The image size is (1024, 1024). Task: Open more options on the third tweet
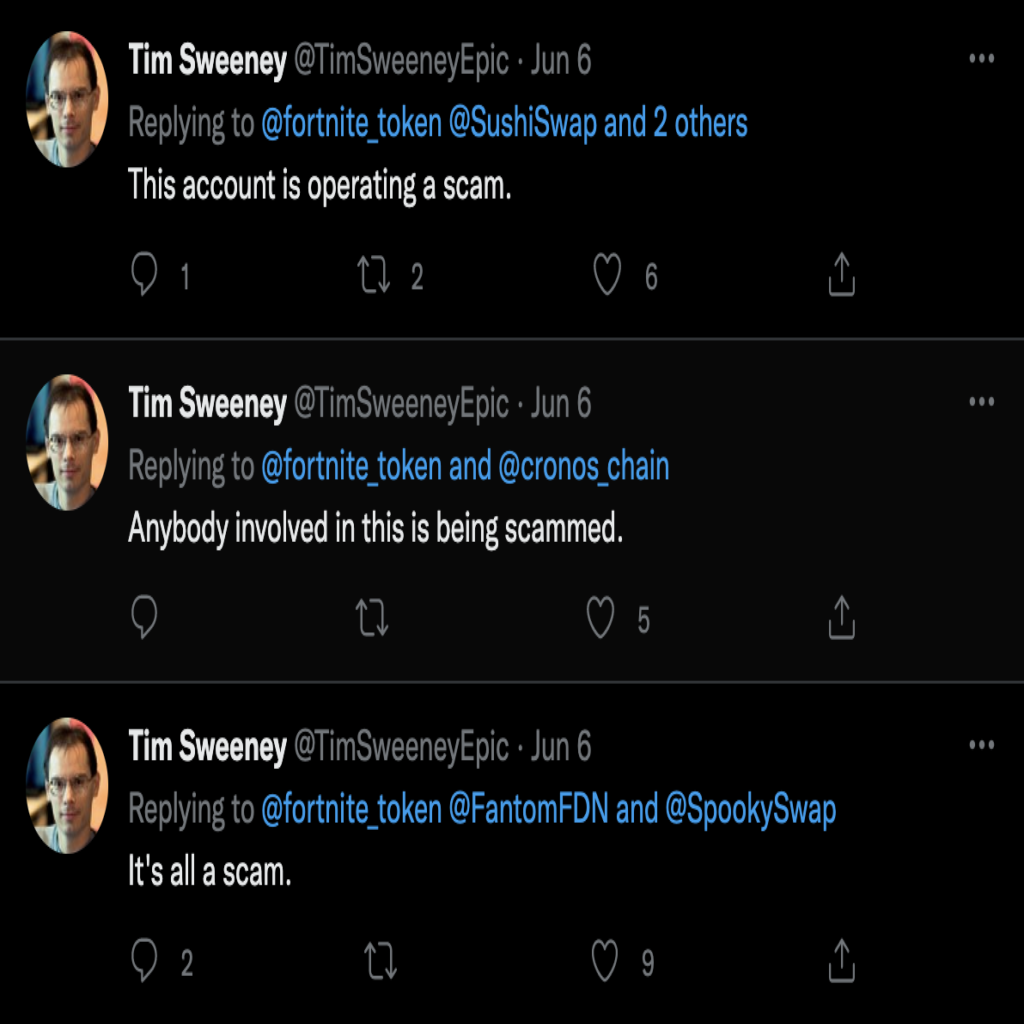click(982, 745)
